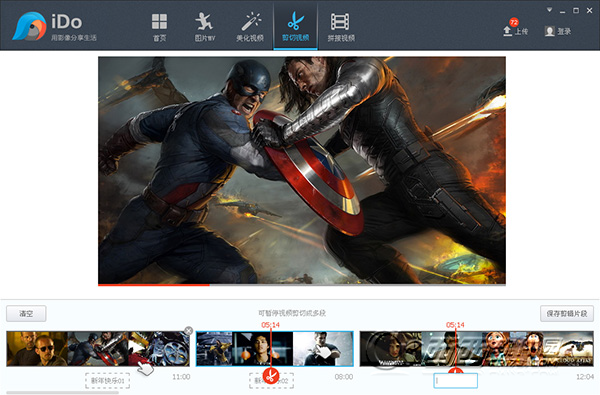Click the 08:00 duration label
This screenshot has height=395, width=600.
click(x=344, y=377)
